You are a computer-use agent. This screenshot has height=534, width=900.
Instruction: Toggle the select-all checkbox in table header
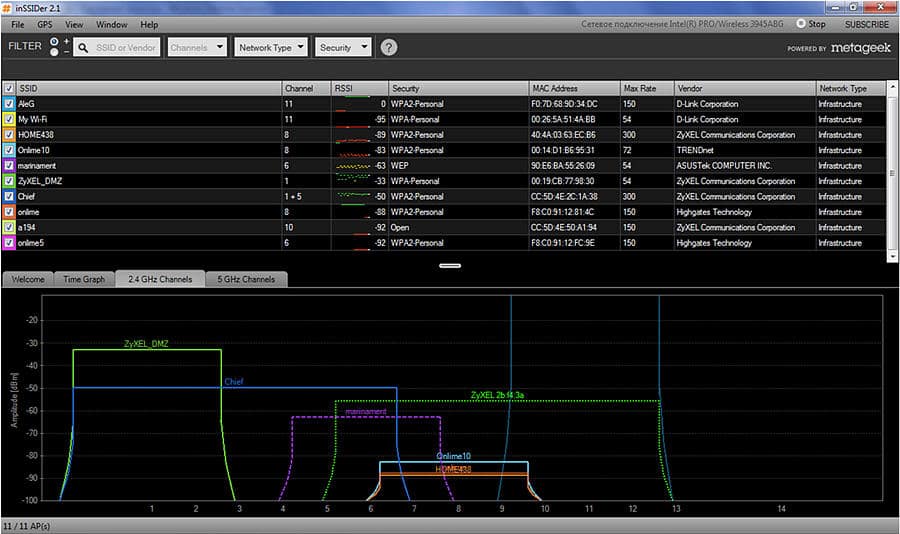point(9,89)
